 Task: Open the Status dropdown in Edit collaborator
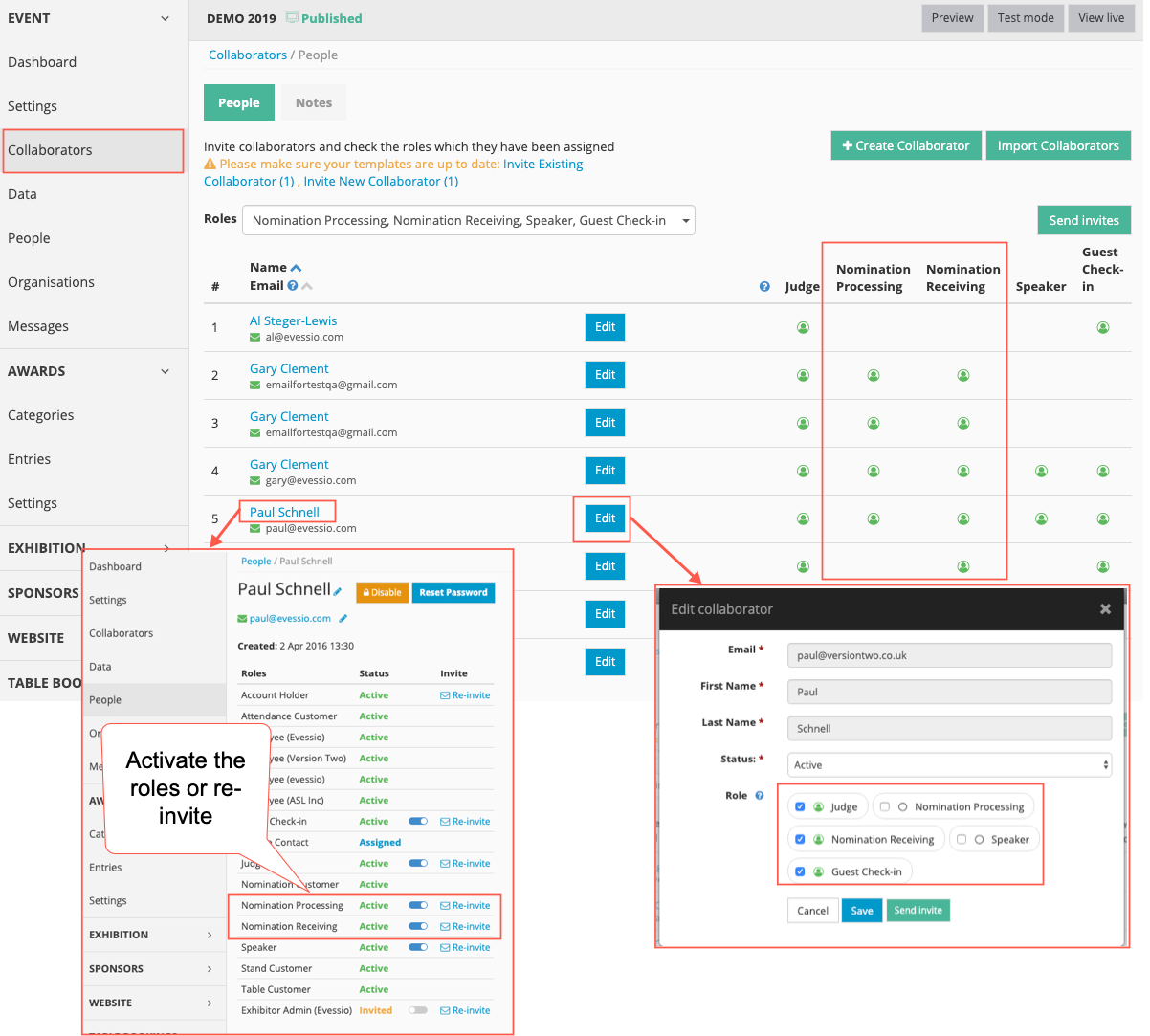click(947, 765)
